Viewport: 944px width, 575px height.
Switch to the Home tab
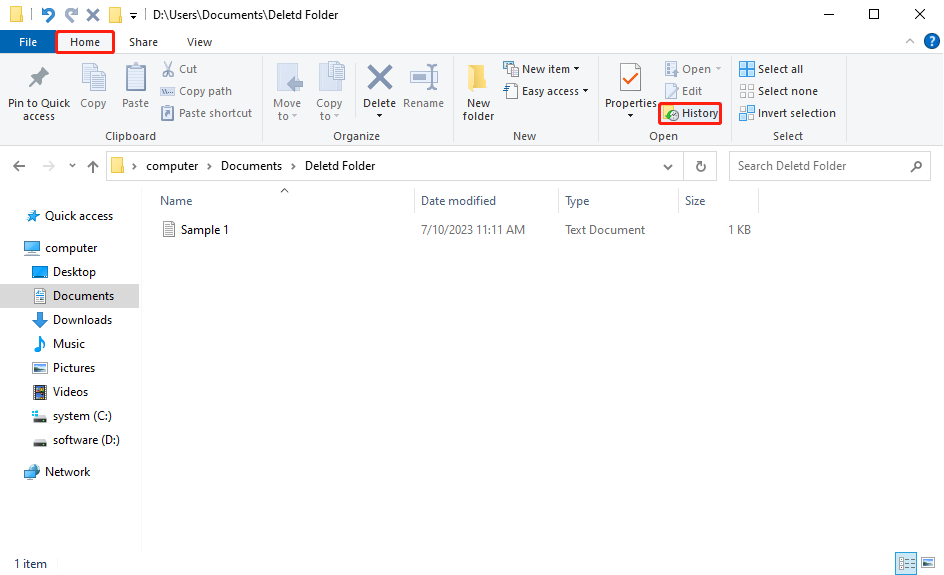pos(85,42)
